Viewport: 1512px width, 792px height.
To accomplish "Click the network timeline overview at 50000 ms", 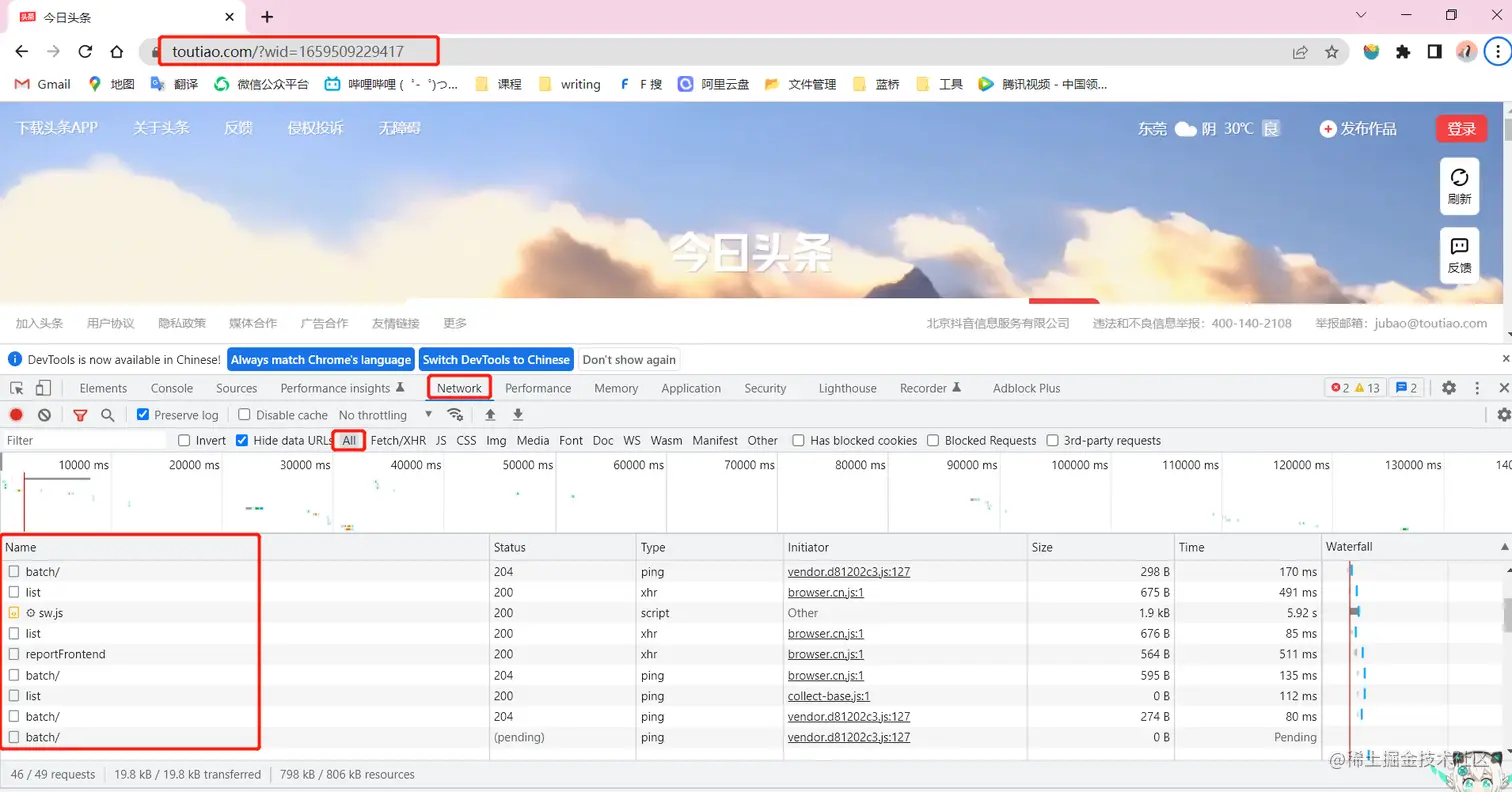I will (554, 494).
